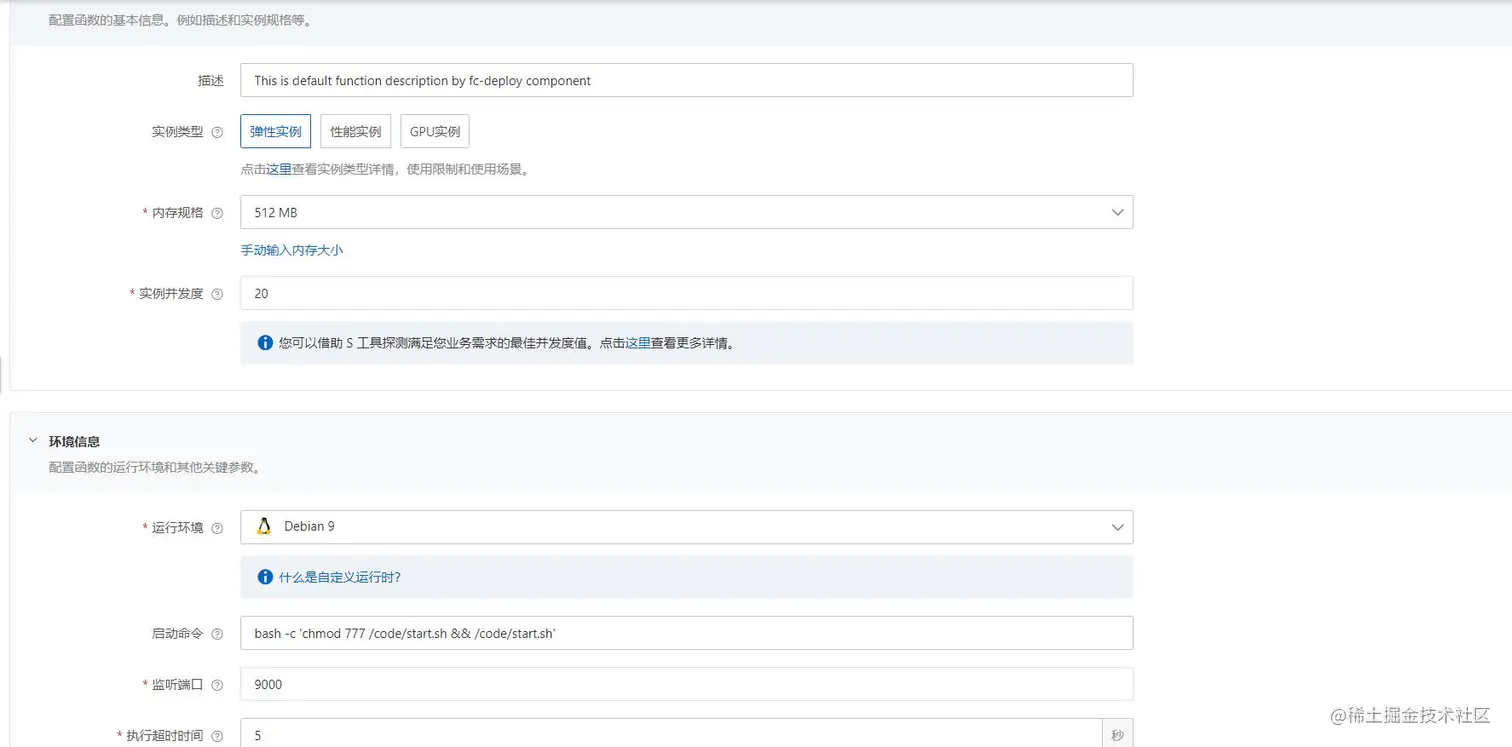Viewport: 1512px width, 747px height.
Task: Click info icon beside 什么是自定义运行时
Action: point(265,577)
